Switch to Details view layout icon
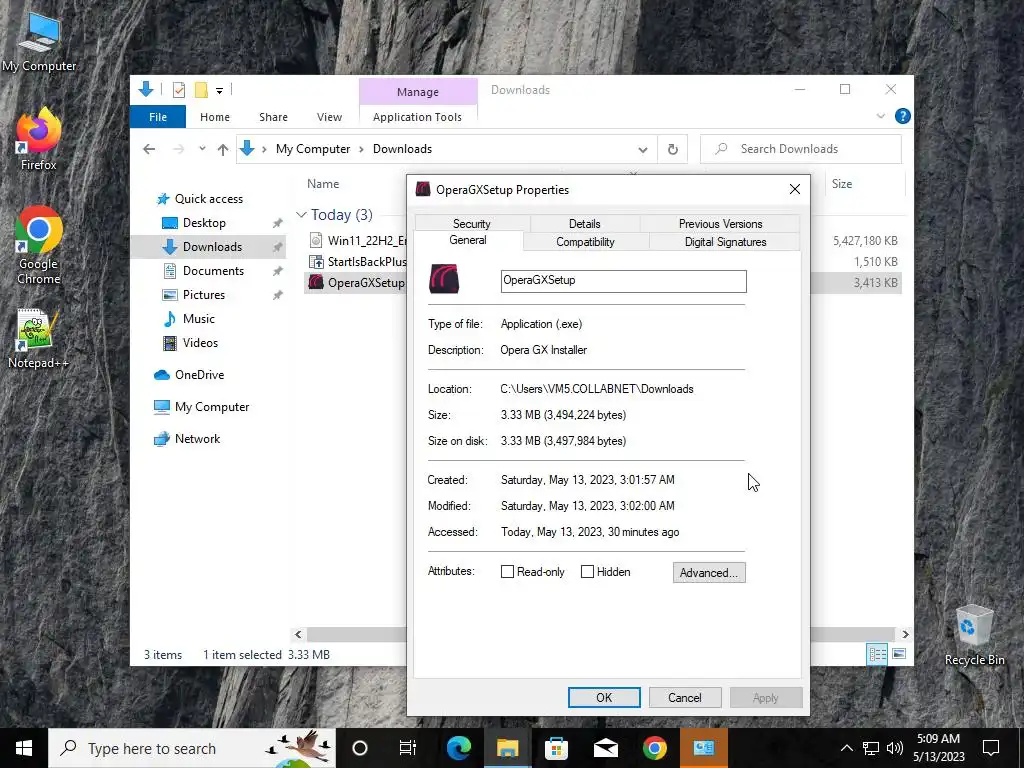 pos(877,654)
